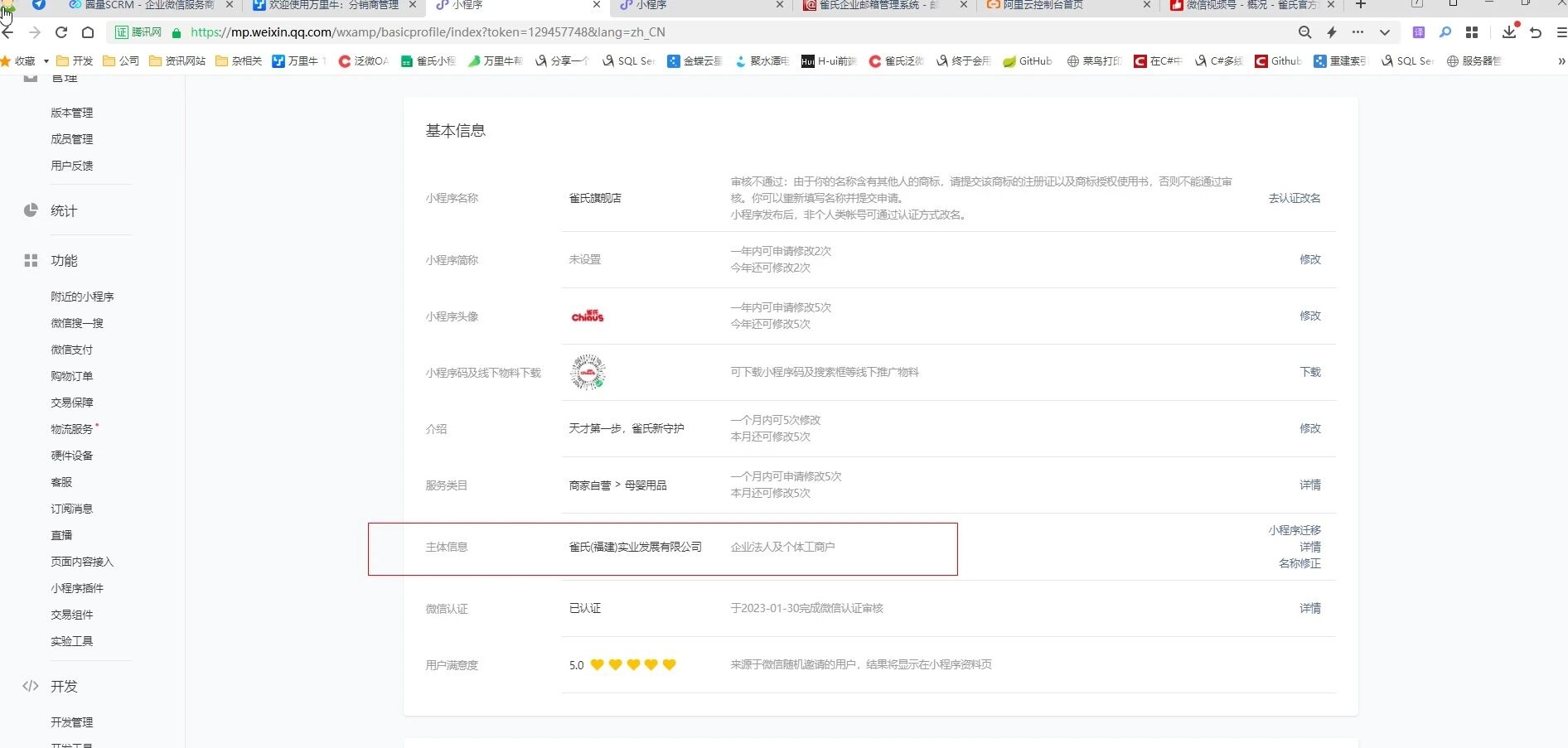Click 详情 in the 服务类目 row
This screenshot has width=1568, height=748.
(x=1310, y=485)
